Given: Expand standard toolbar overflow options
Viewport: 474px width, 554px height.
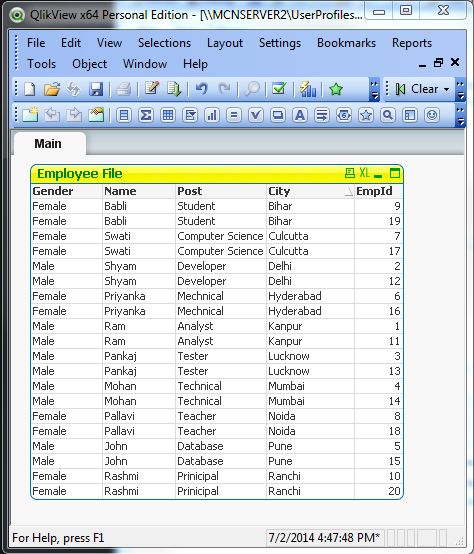Looking at the screenshot, I should (x=374, y=89).
